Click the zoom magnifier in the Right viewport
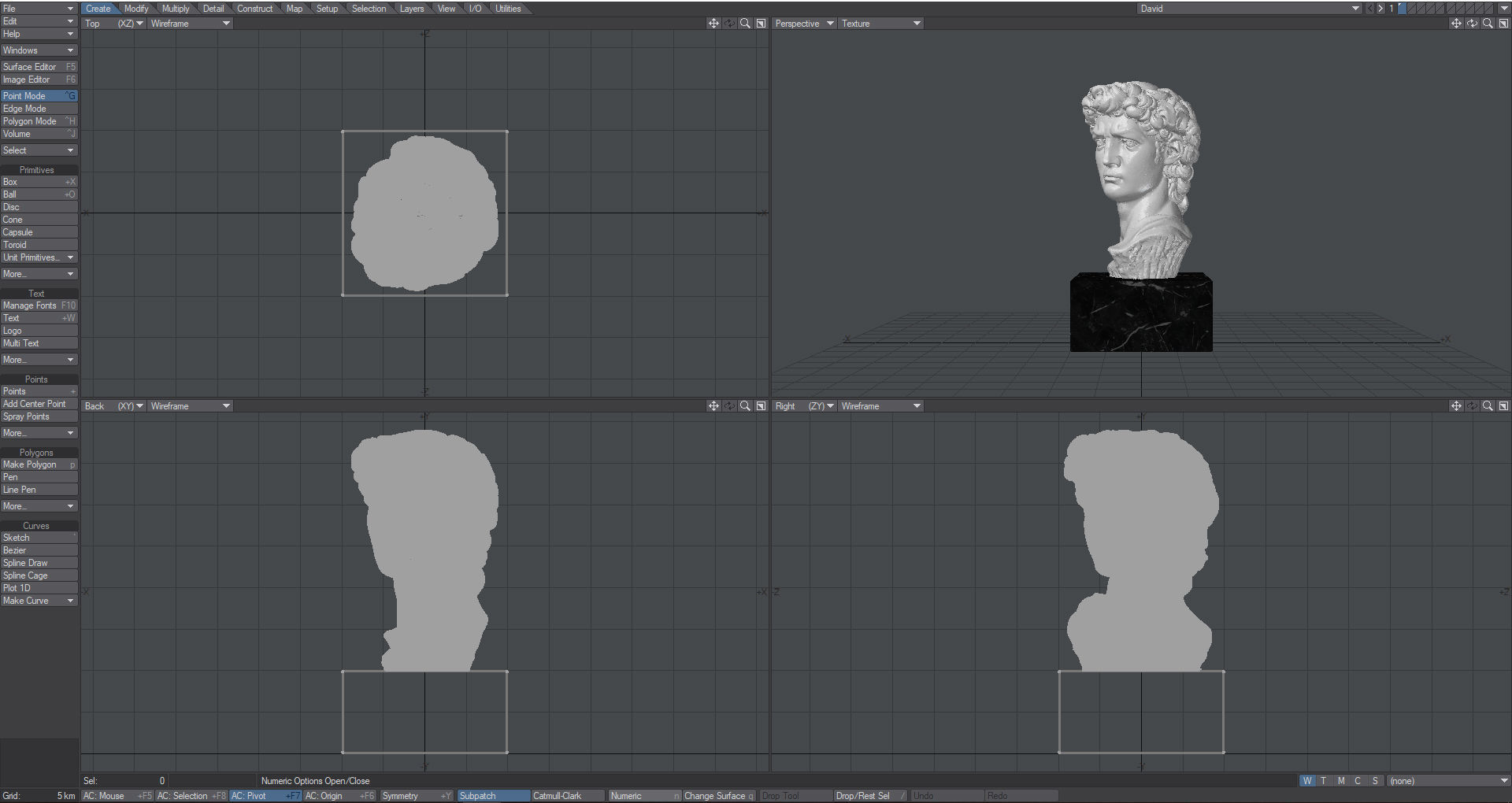This screenshot has width=1512, height=803. [1488, 406]
